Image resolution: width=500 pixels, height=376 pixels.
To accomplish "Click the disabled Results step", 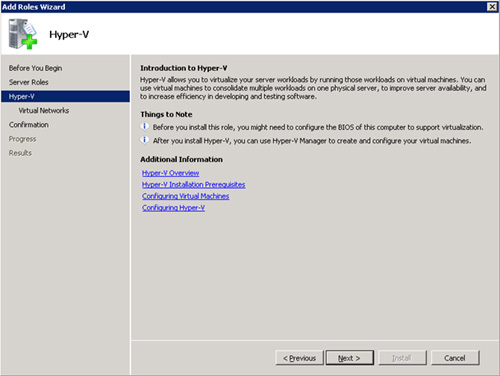I will click(x=20, y=153).
